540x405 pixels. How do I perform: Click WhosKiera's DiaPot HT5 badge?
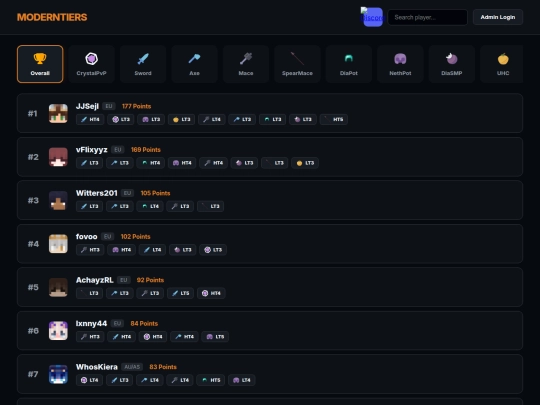[211, 380]
